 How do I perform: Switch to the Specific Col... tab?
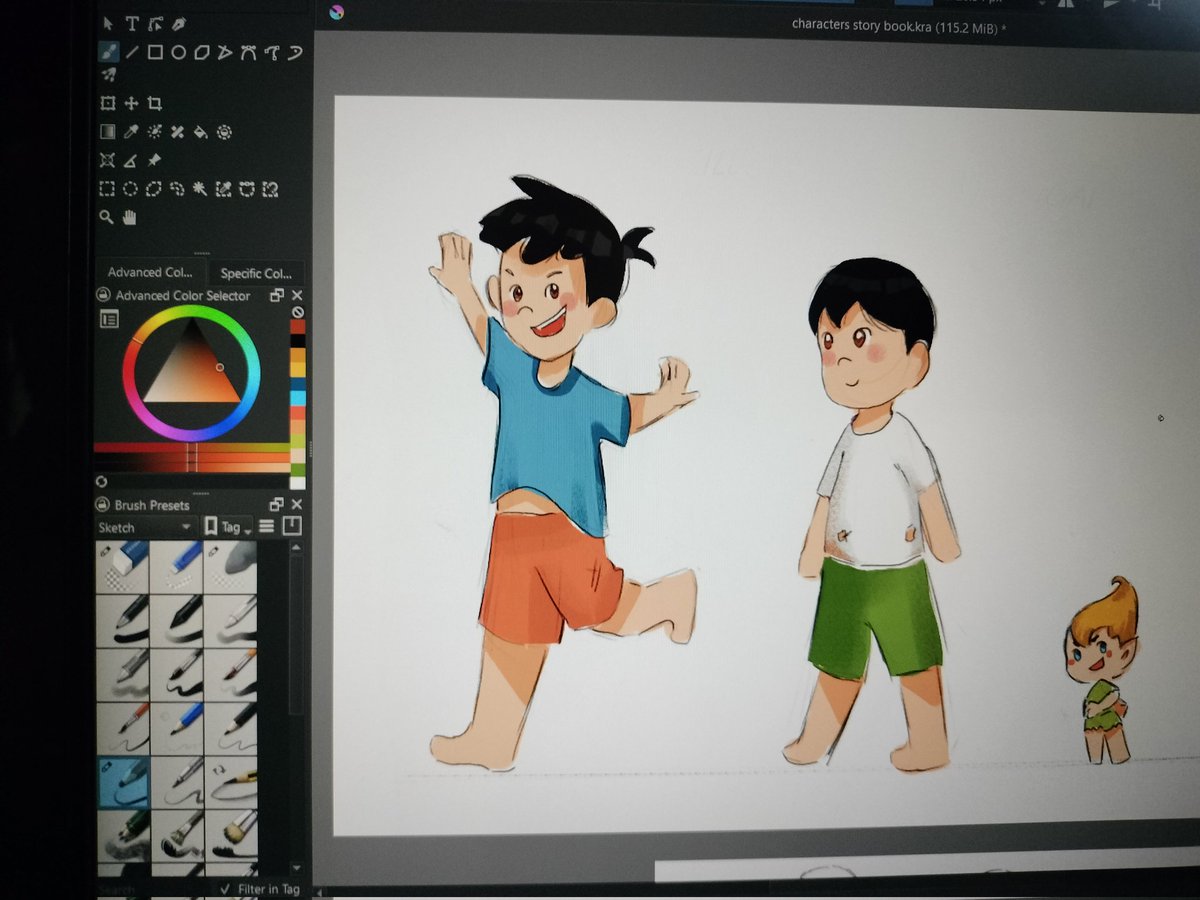[255, 273]
